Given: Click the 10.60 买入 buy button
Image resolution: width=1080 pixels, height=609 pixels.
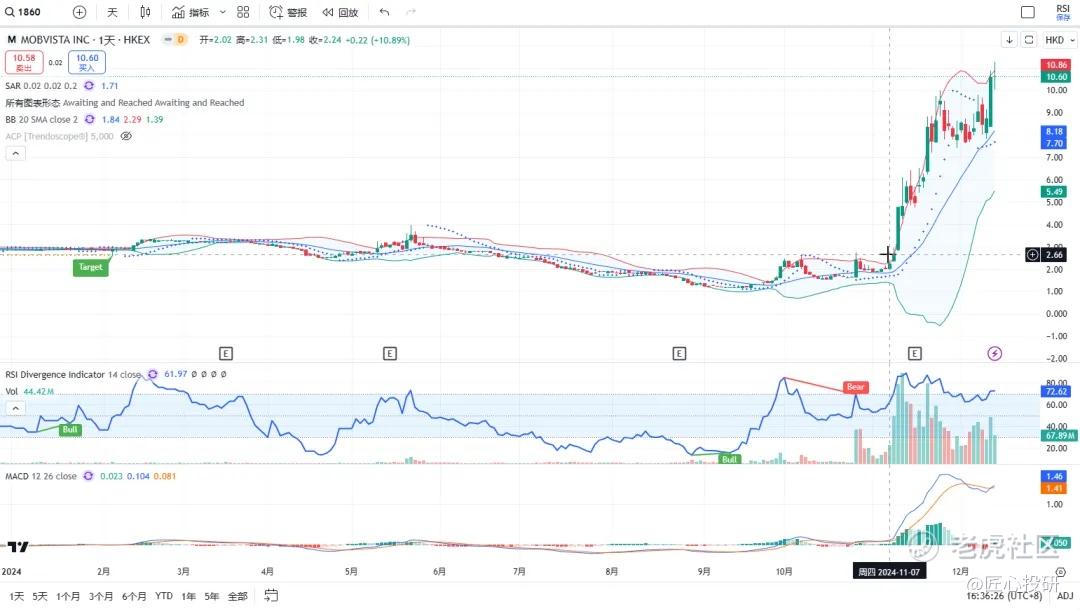Looking at the screenshot, I should pyautogui.click(x=87, y=62).
